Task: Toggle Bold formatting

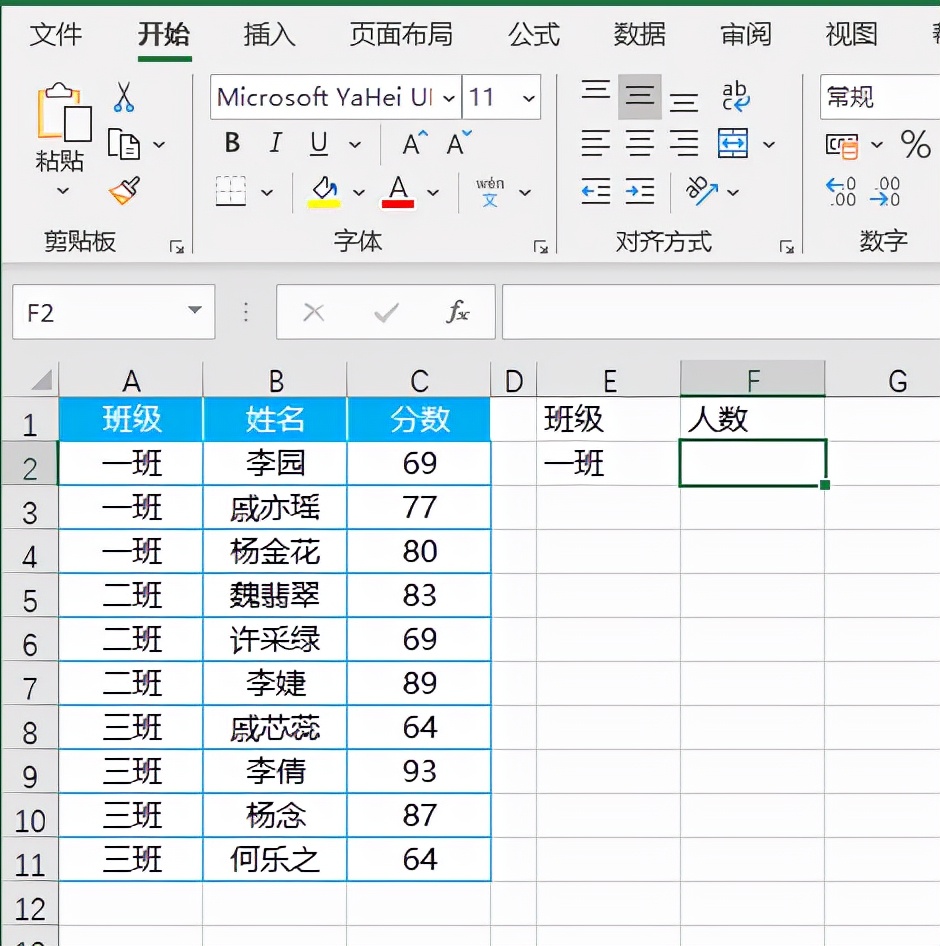Action: point(232,144)
